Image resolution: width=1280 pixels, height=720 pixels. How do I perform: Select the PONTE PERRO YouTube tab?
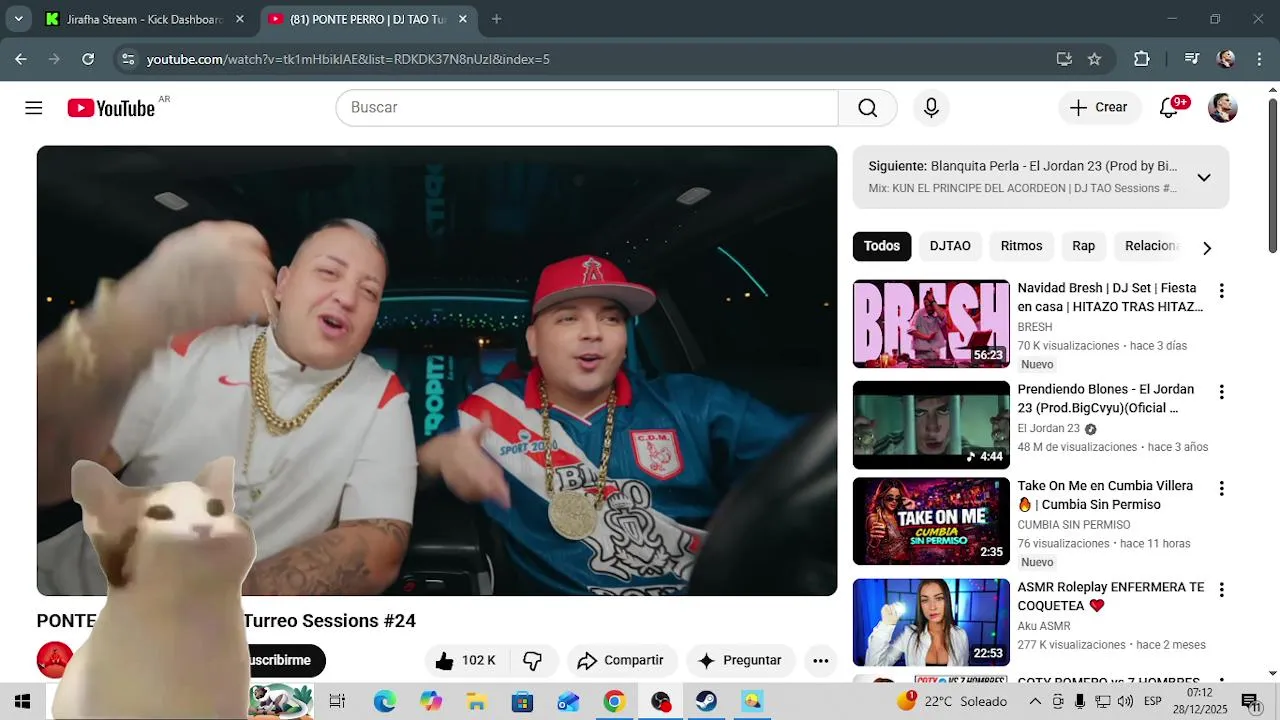click(367, 19)
